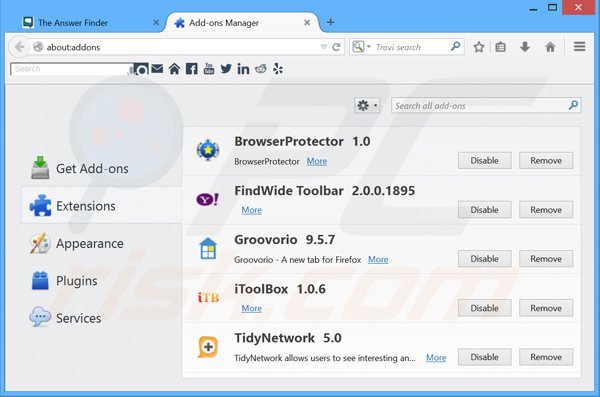Remove the iToolBox extension
This screenshot has width=600, height=397.
tap(546, 308)
